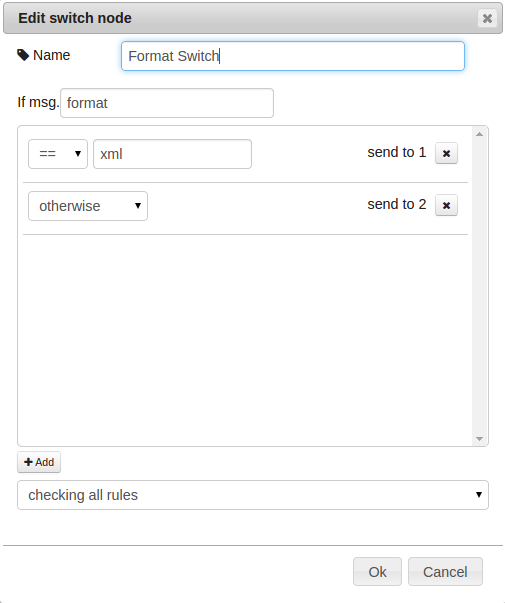Cancel editing the switch node

tap(445, 571)
